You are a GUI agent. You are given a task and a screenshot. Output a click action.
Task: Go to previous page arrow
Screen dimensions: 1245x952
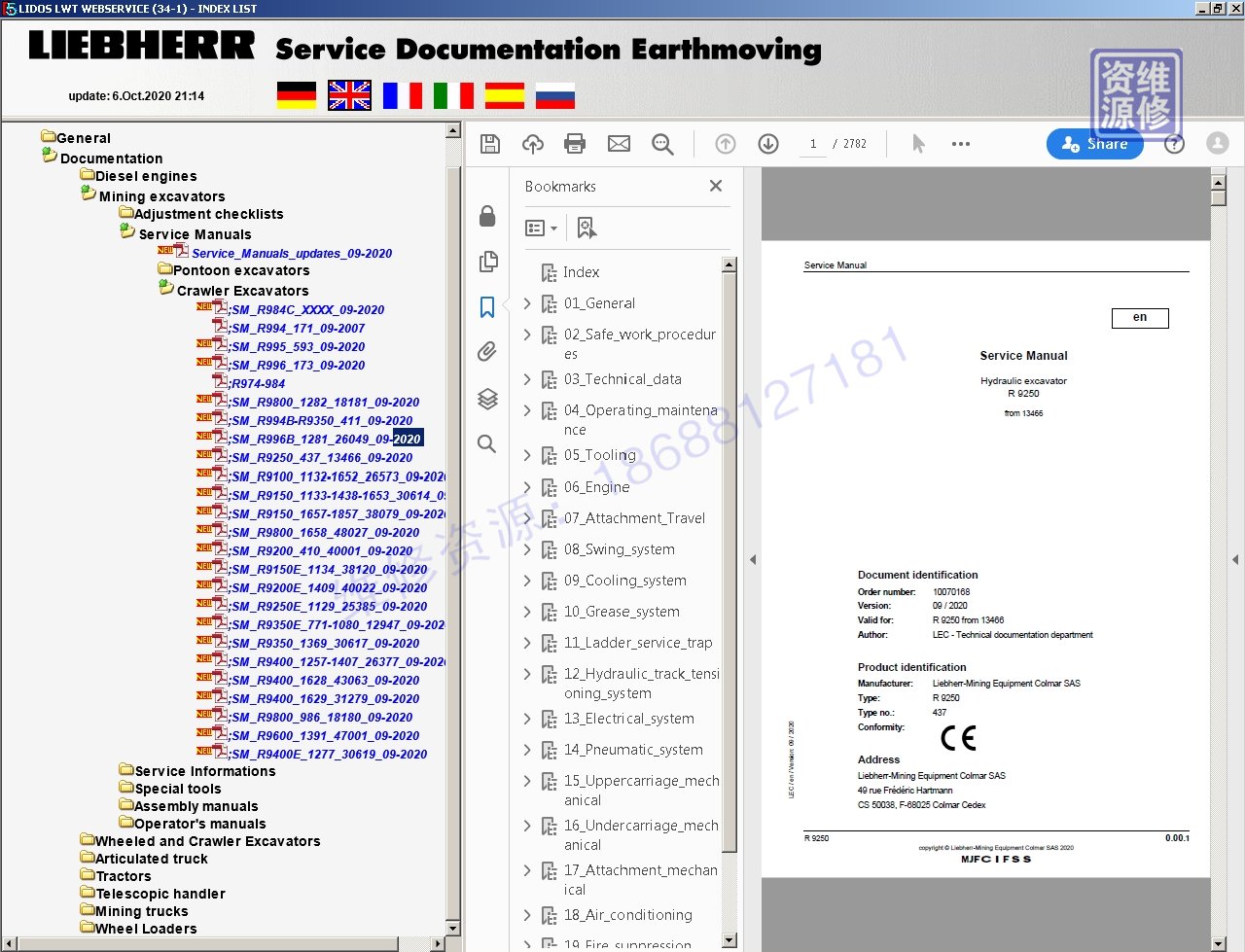[726, 144]
